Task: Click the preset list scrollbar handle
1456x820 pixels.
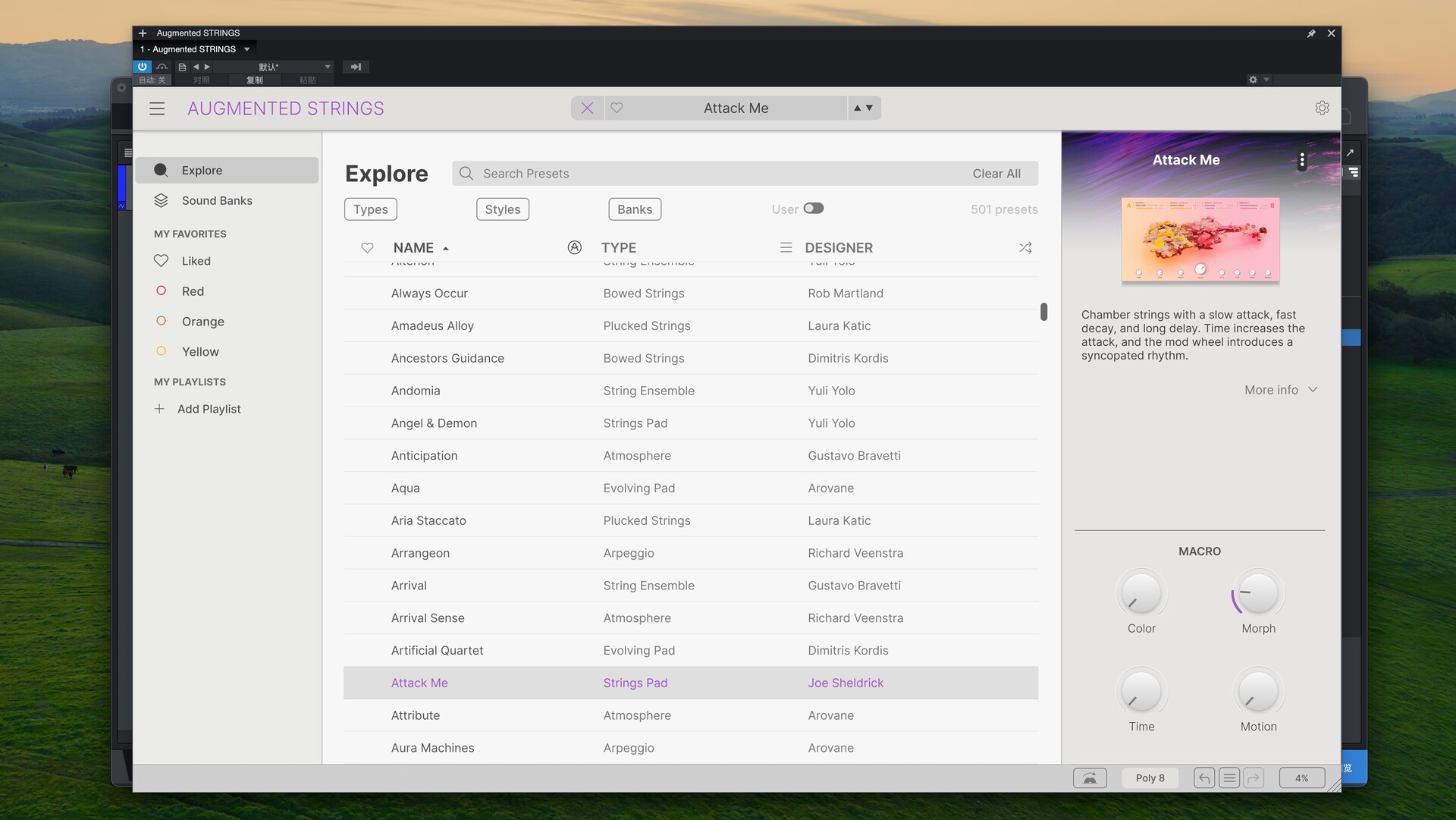Action: click(x=1043, y=312)
